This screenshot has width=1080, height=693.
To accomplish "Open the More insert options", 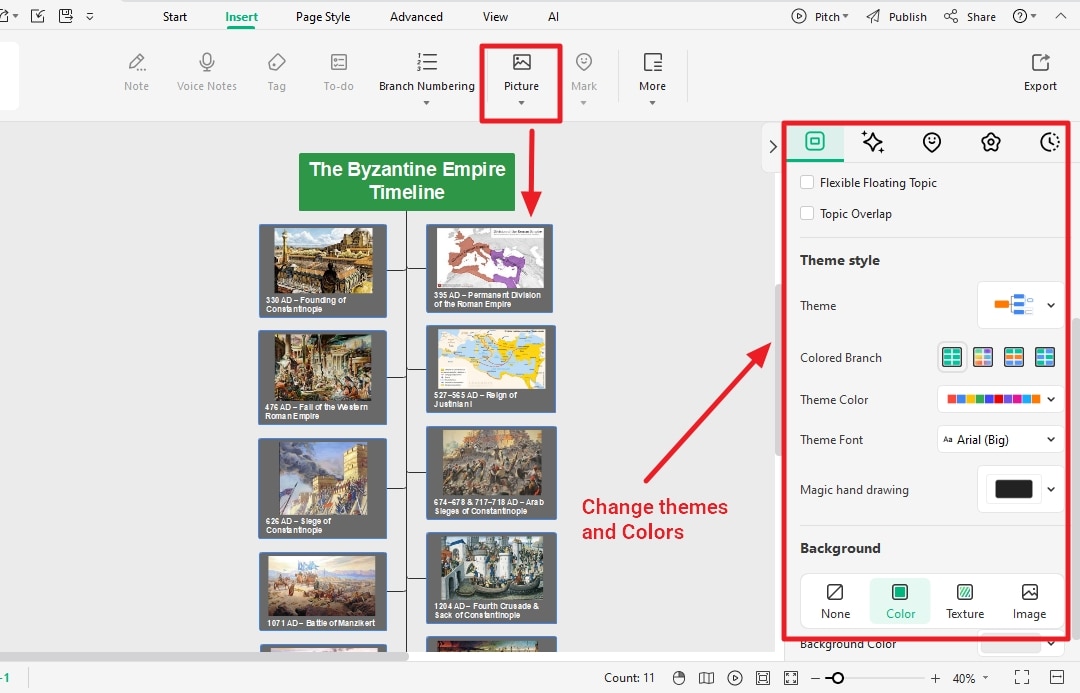I will 652,78.
